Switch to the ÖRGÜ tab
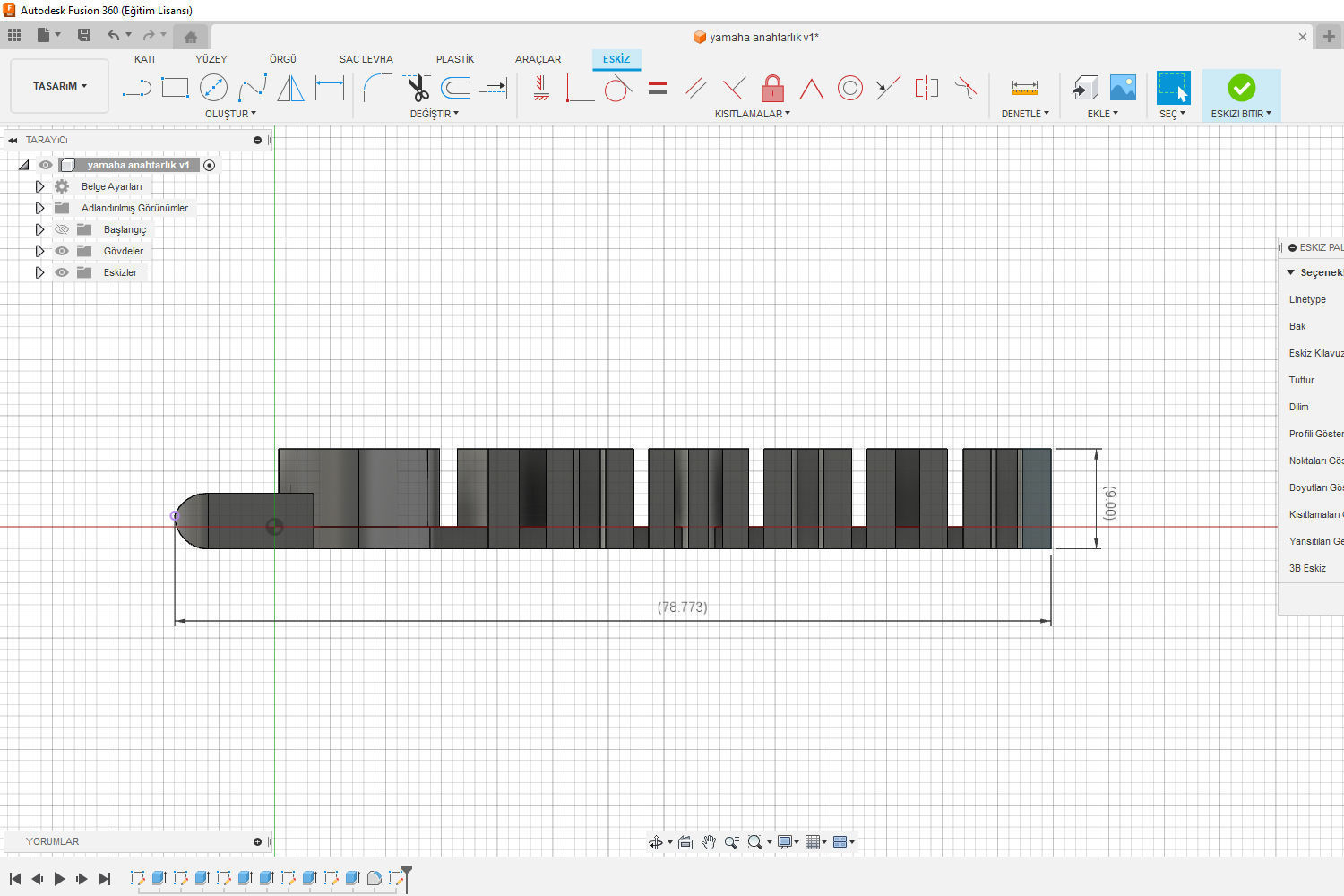The image size is (1344, 896). pyautogui.click(x=283, y=59)
